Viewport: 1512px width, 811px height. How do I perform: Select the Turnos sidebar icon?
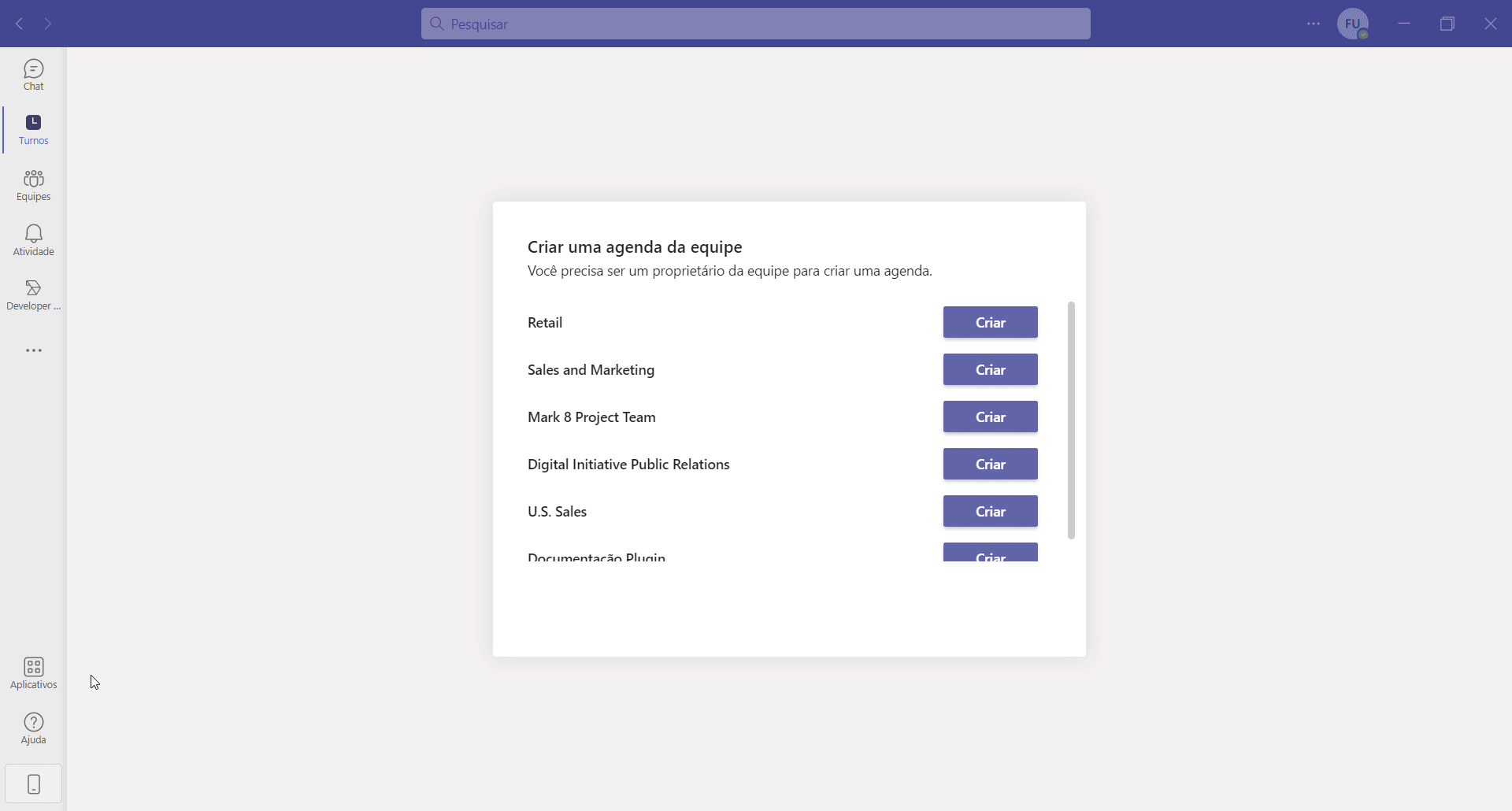pyautogui.click(x=33, y=129)
